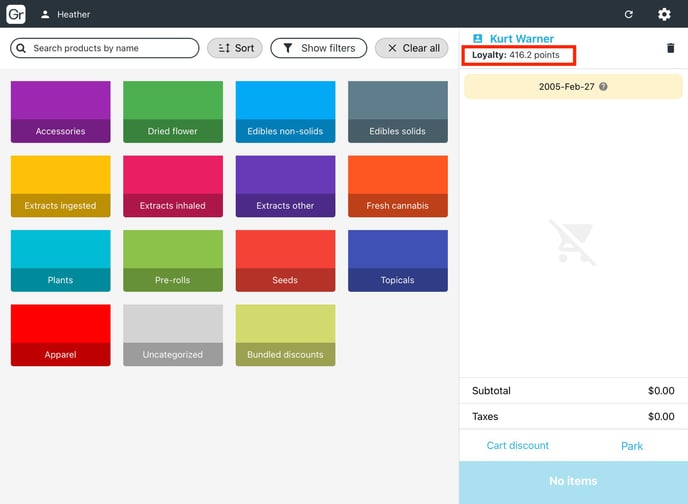Click the magnifier icon in search box
Screen dimensions: 688x504
(22, 48)
